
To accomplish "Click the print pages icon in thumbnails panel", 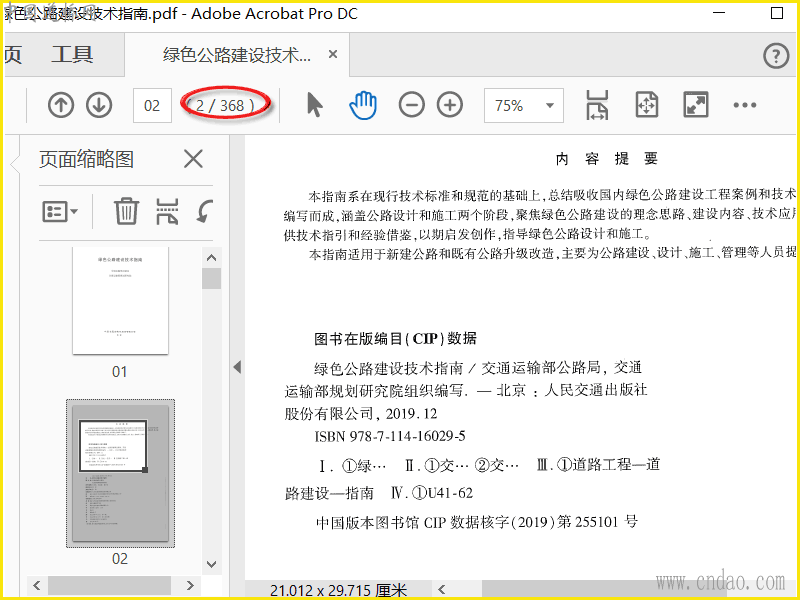I will [x=167, y=211].
